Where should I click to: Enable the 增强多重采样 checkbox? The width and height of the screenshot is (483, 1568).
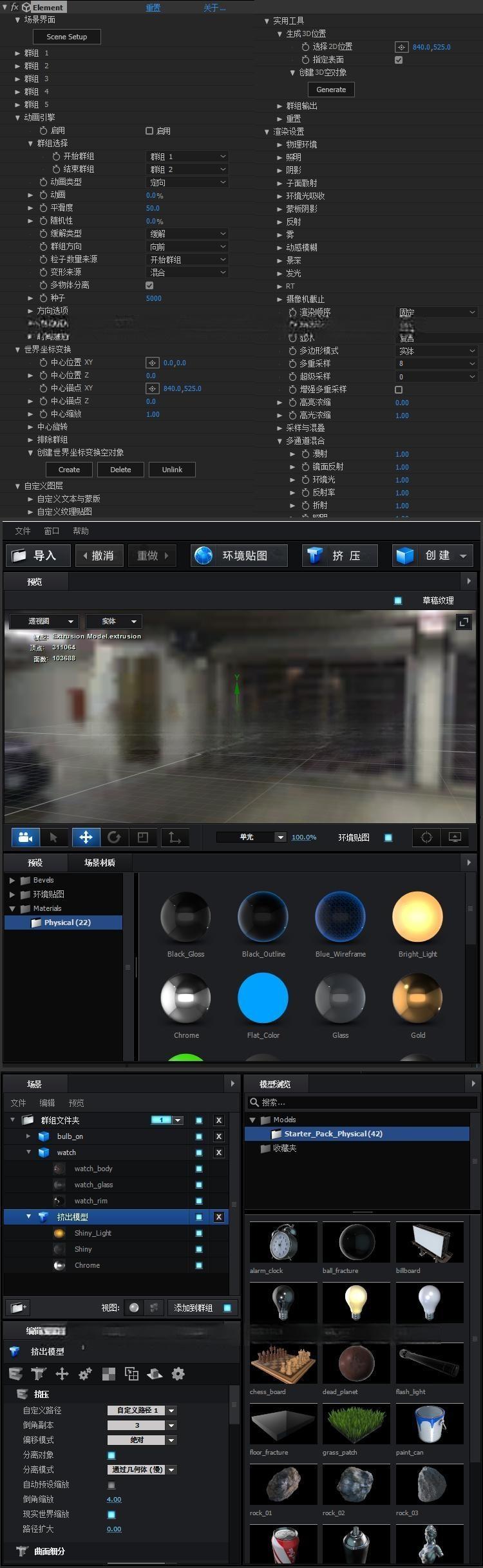399,390
